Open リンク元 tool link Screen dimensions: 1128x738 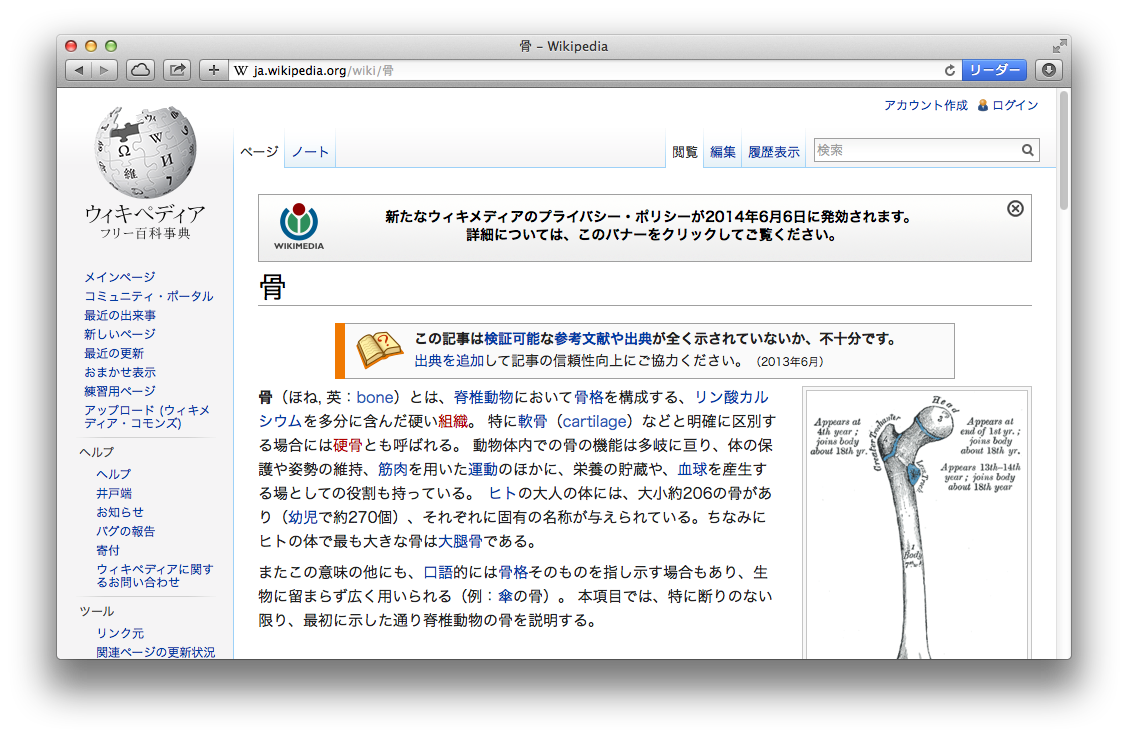click(119, 633)
